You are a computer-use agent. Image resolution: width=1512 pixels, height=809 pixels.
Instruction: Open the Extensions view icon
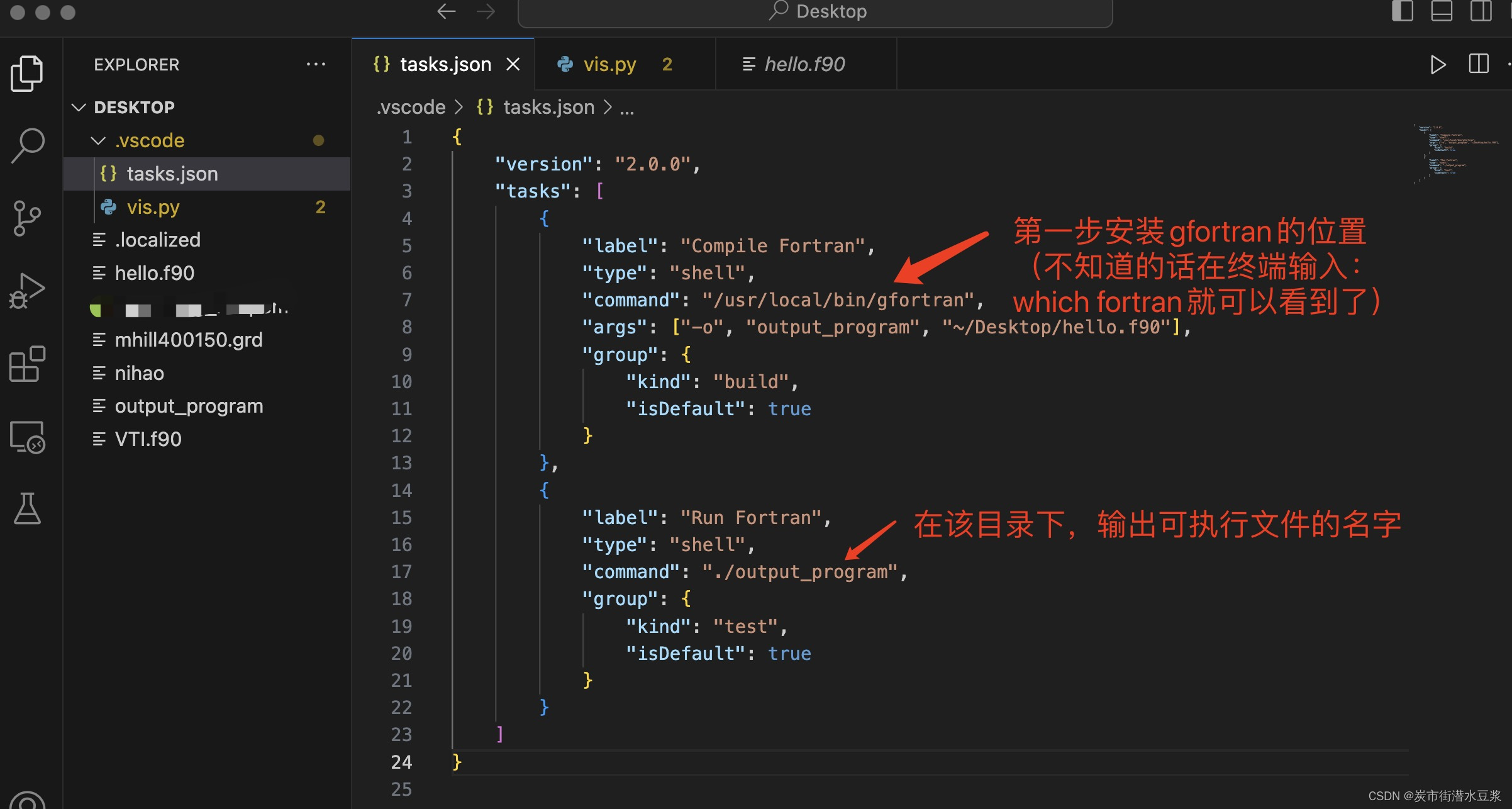[x=28, y=364]
